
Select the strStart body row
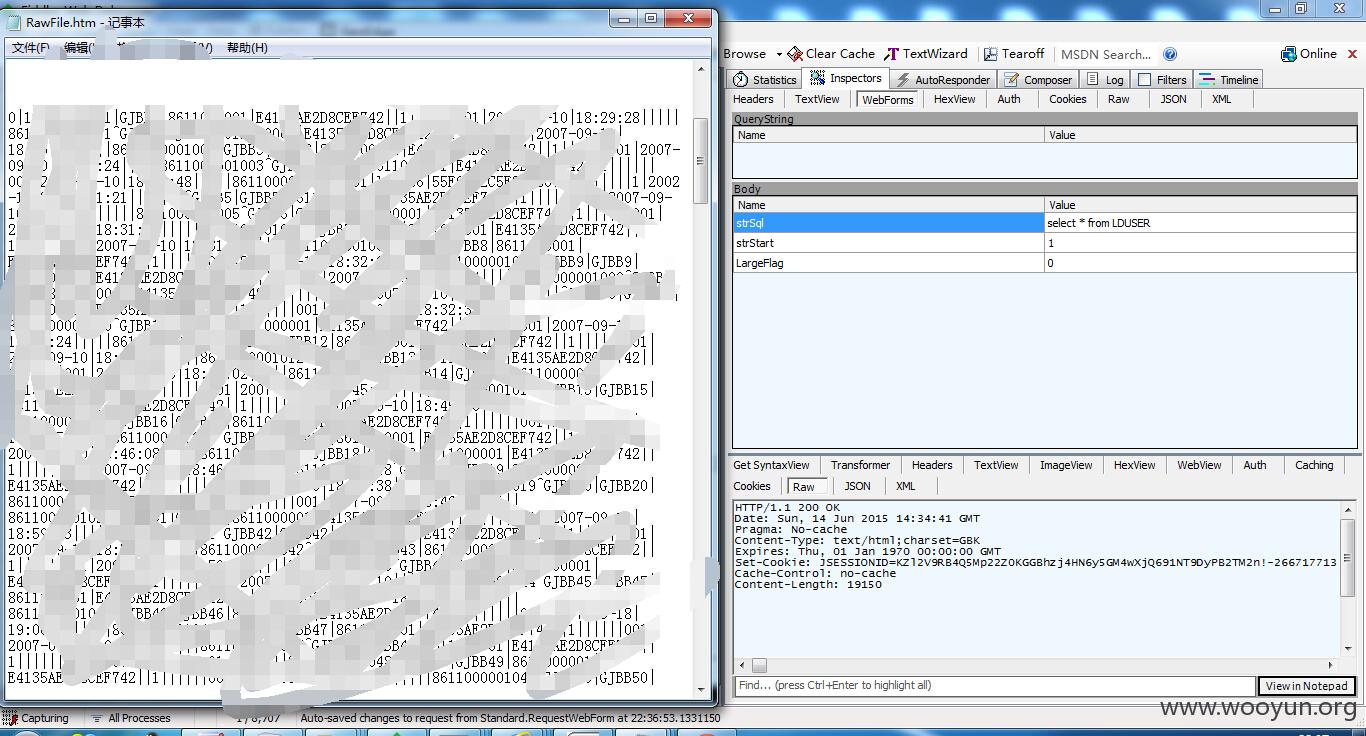tap(1045, 243)
